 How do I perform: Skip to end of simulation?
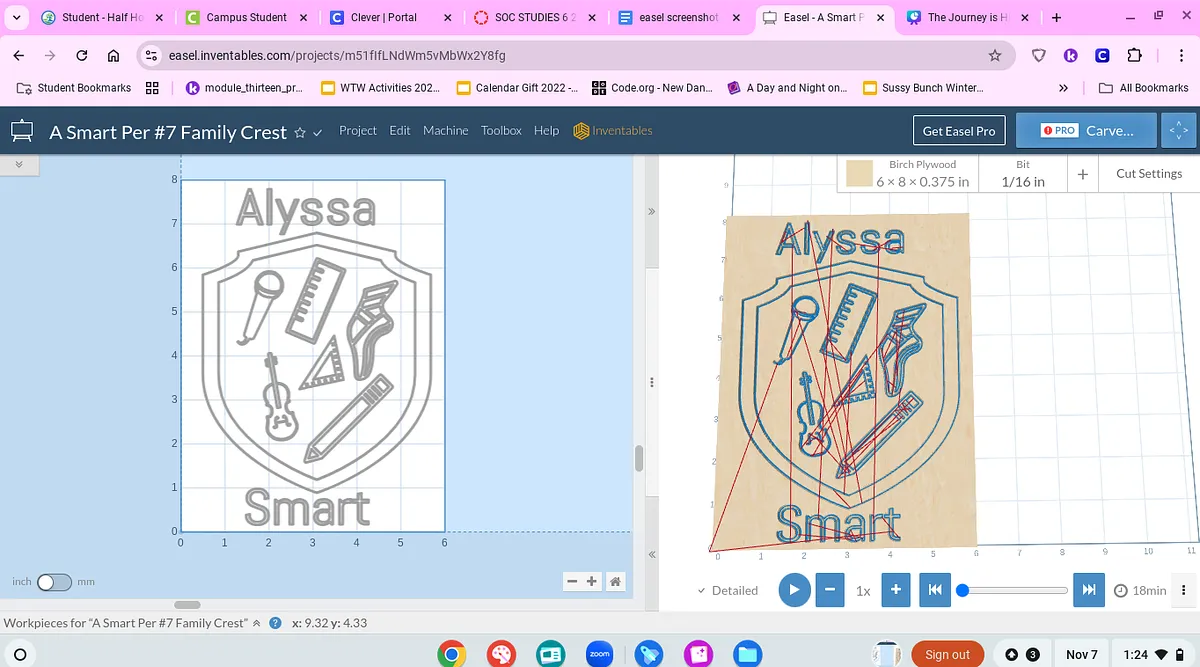tap(1088, 590)
